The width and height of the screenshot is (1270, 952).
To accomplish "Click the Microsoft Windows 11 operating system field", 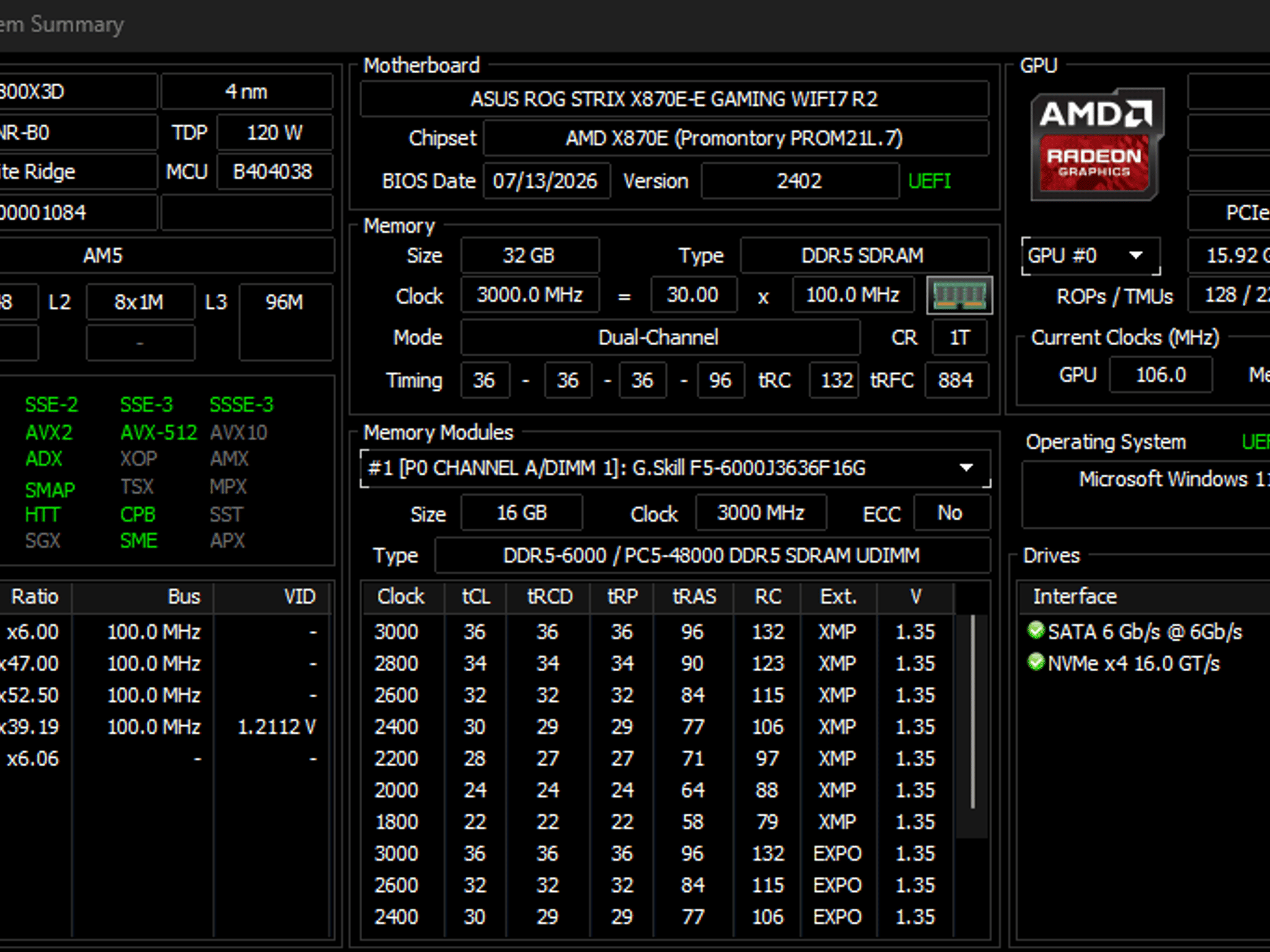I will point(1146,495).
